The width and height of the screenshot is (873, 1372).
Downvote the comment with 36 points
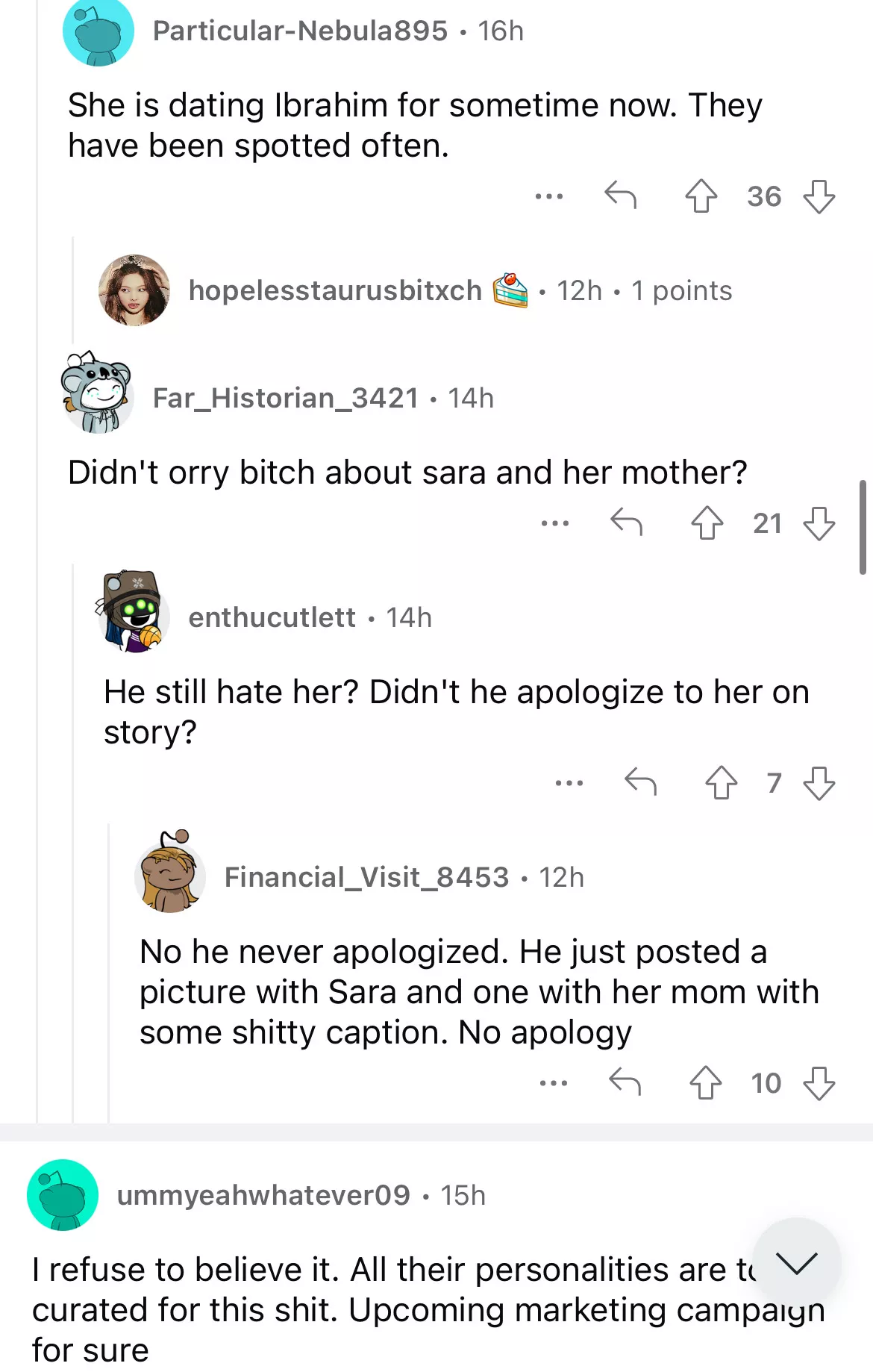[819, 196]
